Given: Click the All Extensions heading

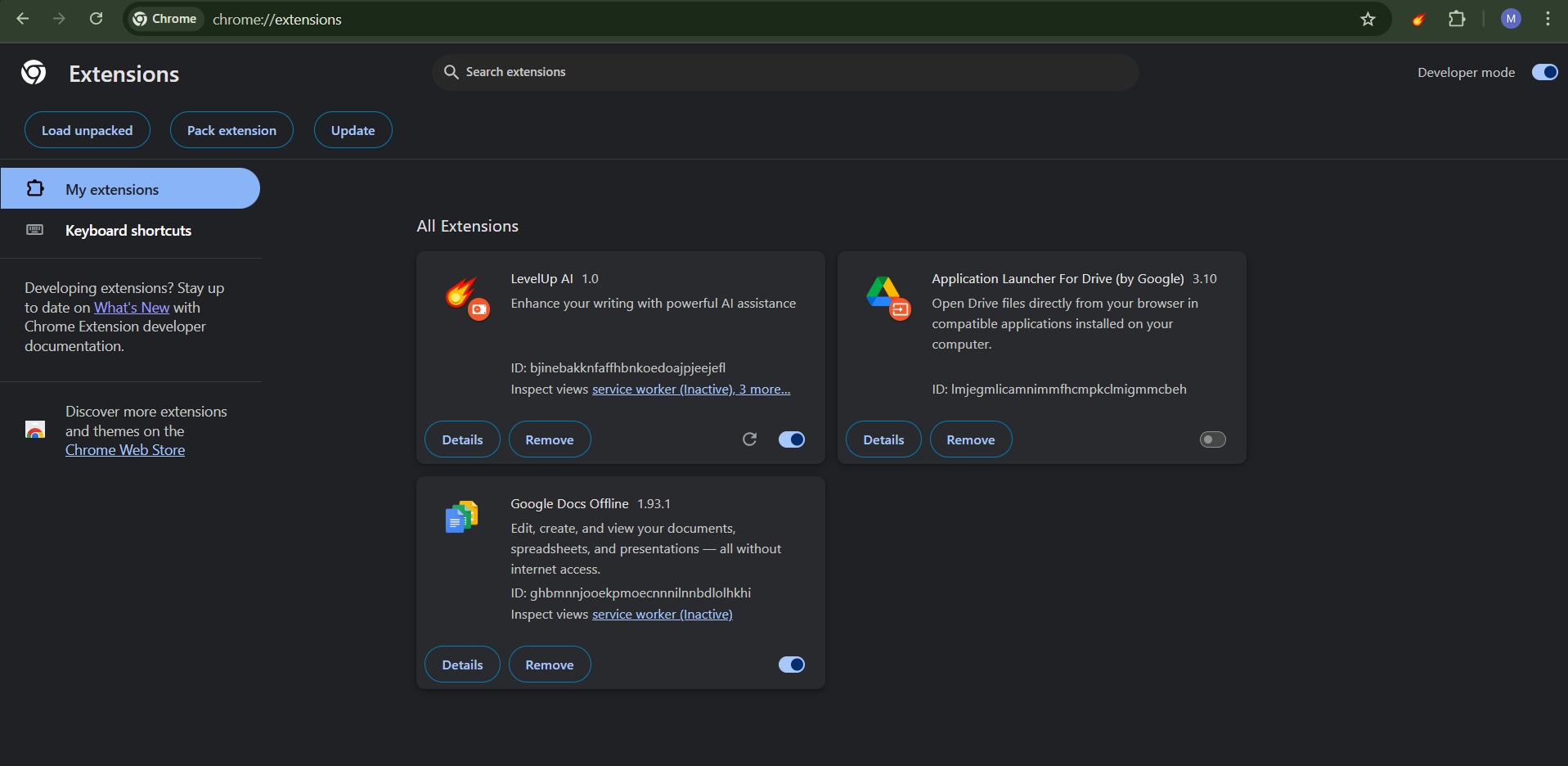Looking at the screenshot, I should point(468,226).
